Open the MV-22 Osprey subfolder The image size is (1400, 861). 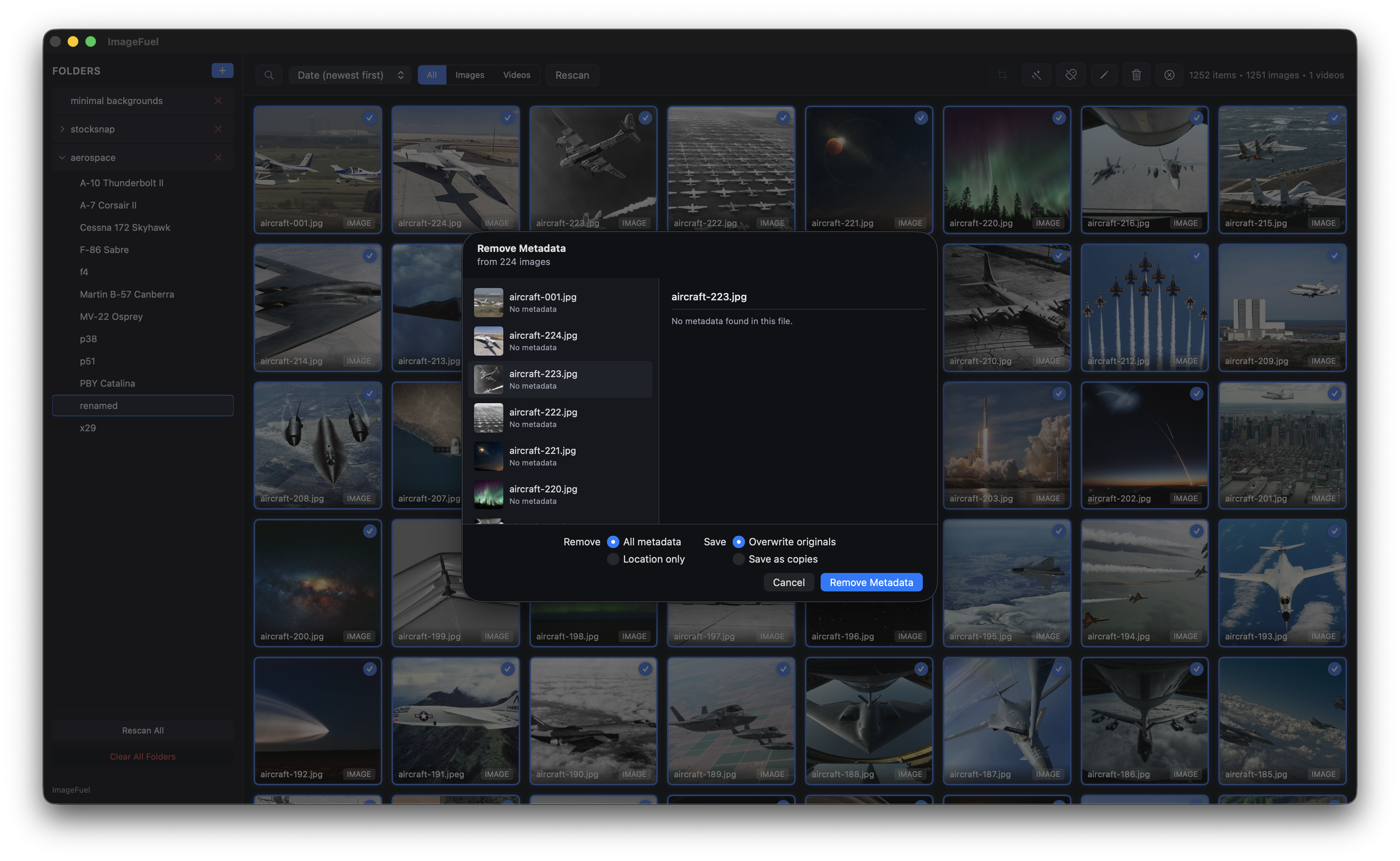pyautogui.click(x=142, y=317)
